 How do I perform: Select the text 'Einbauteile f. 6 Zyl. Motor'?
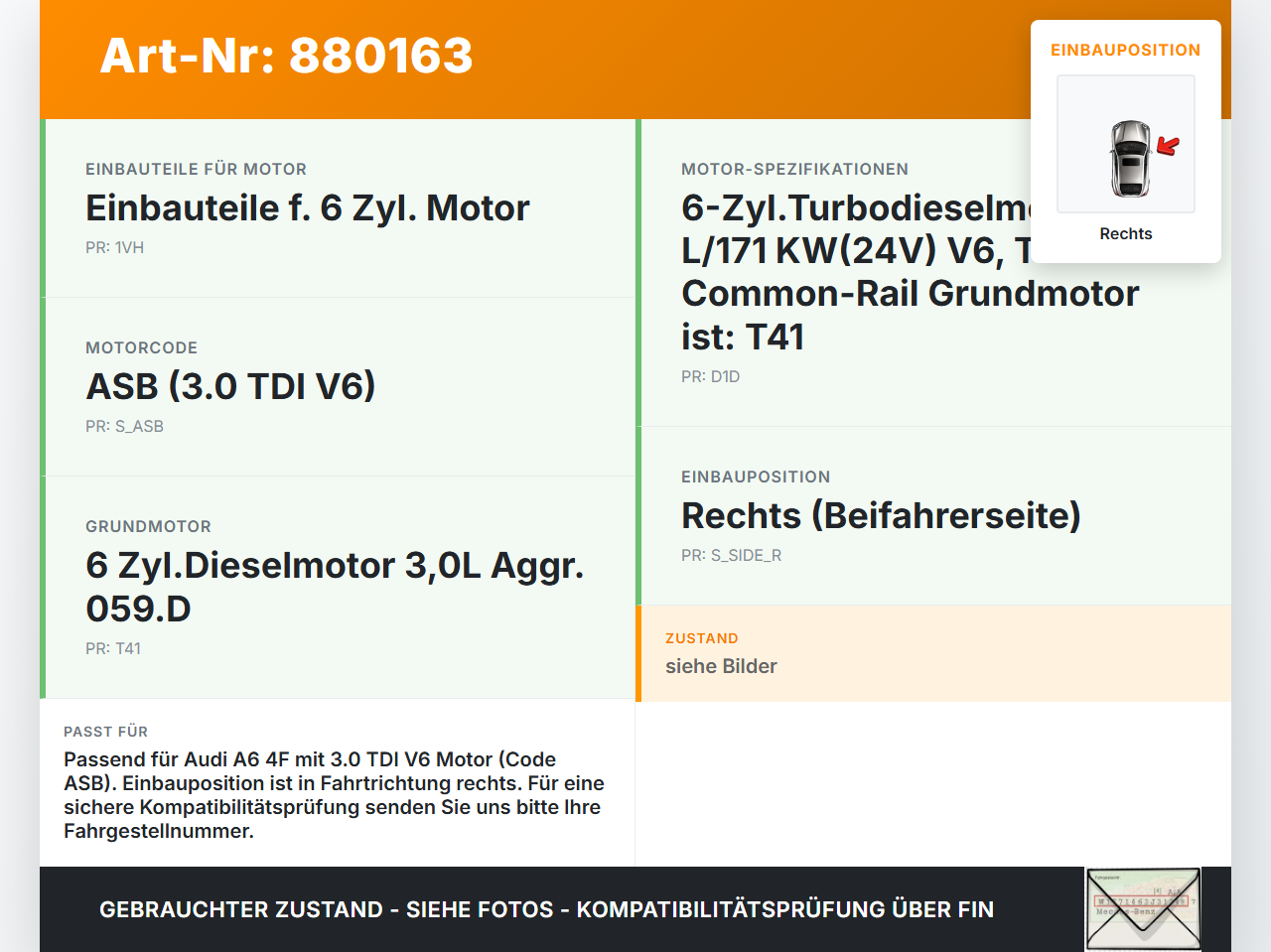308,208
